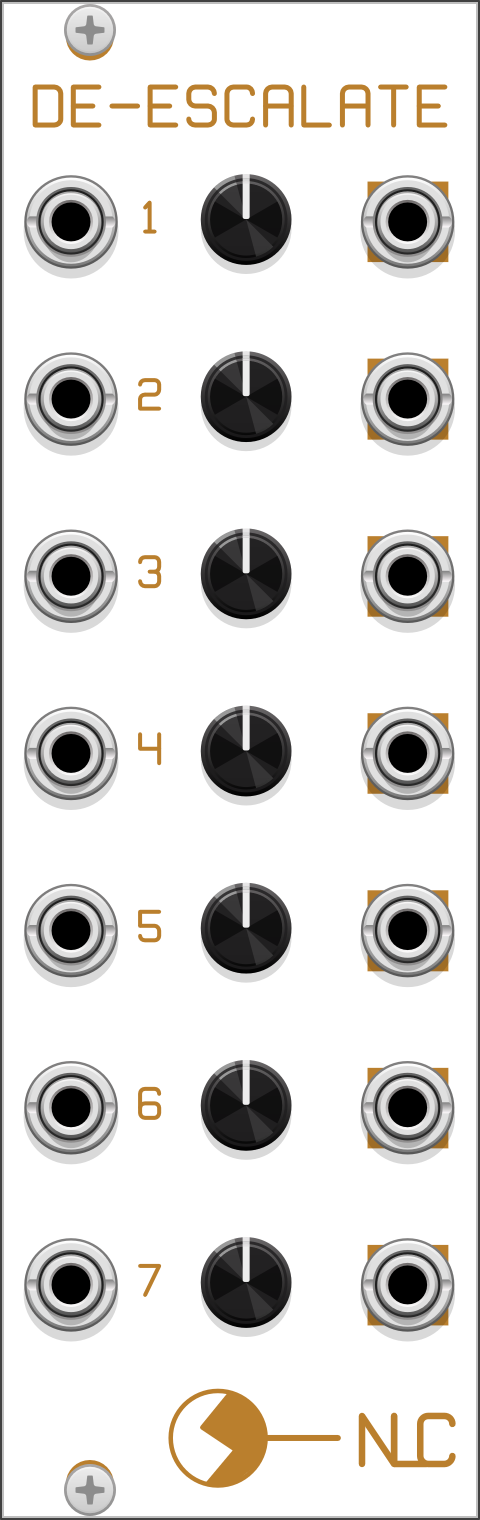This screenshot has width=480, height=1520.
Task: Click the channel 1 attenuator knob
Action: pyautogui.click(x=246, y=219)
